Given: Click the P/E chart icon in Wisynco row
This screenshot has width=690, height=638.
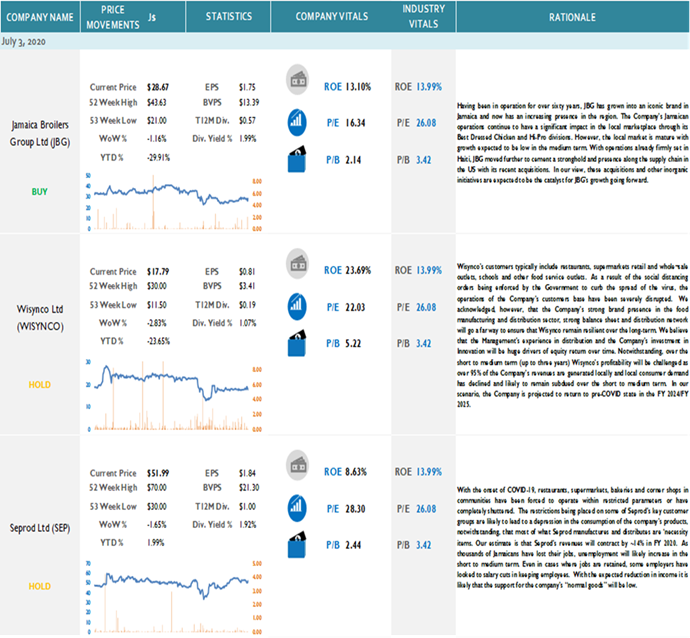Looking at the screenshot, I should pos(297,306).
